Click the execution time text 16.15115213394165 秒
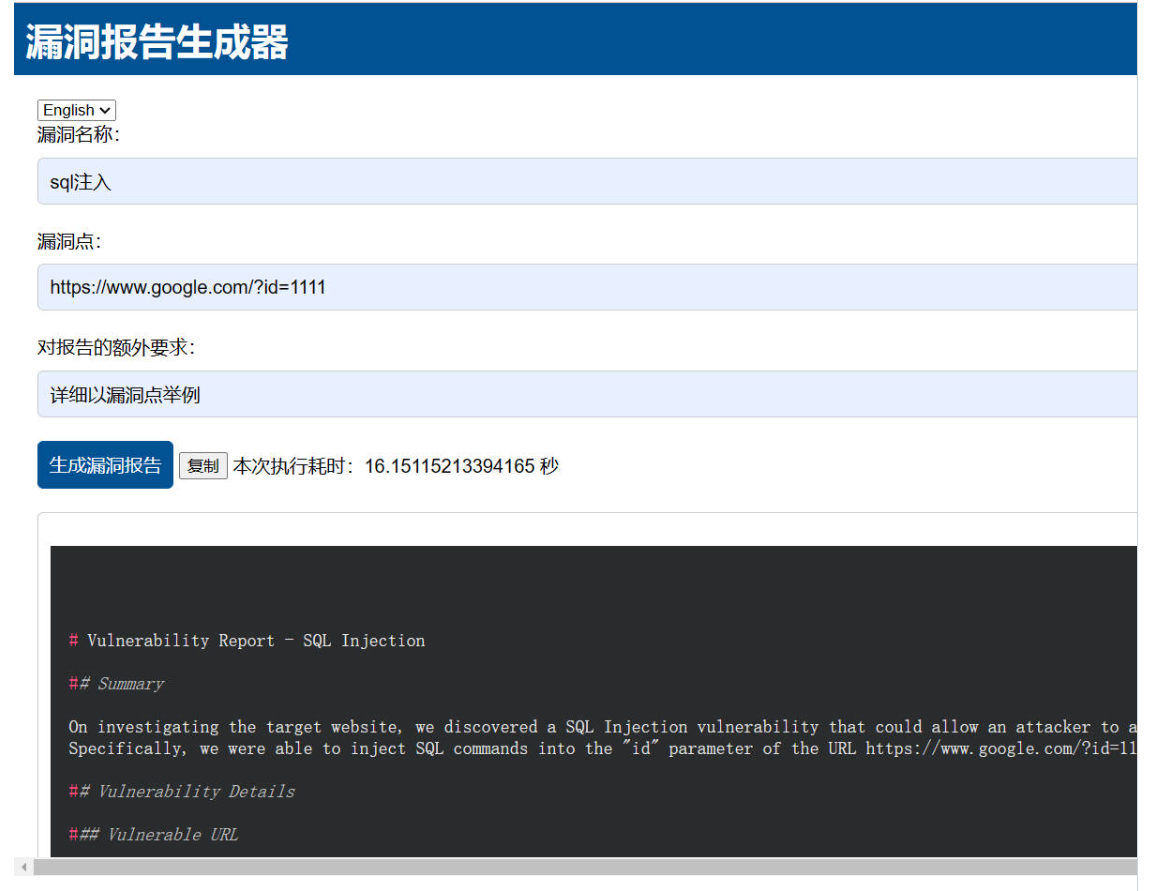 pyautogui.click(x=462, y=466)
